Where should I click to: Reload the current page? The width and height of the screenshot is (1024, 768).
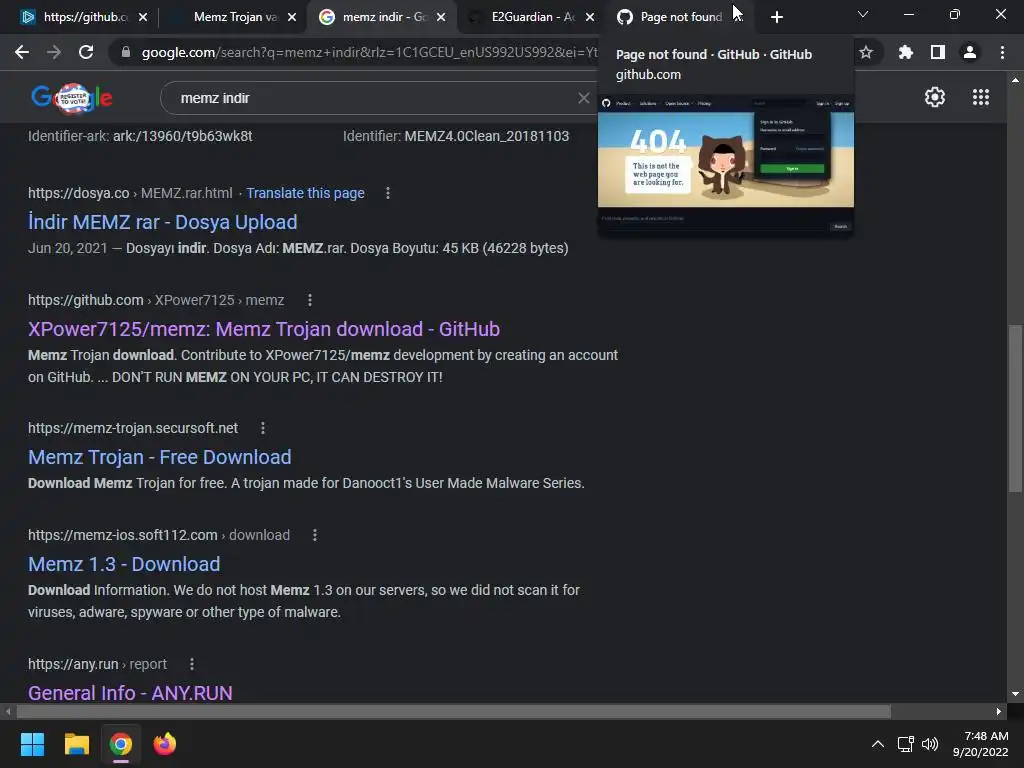86,52
